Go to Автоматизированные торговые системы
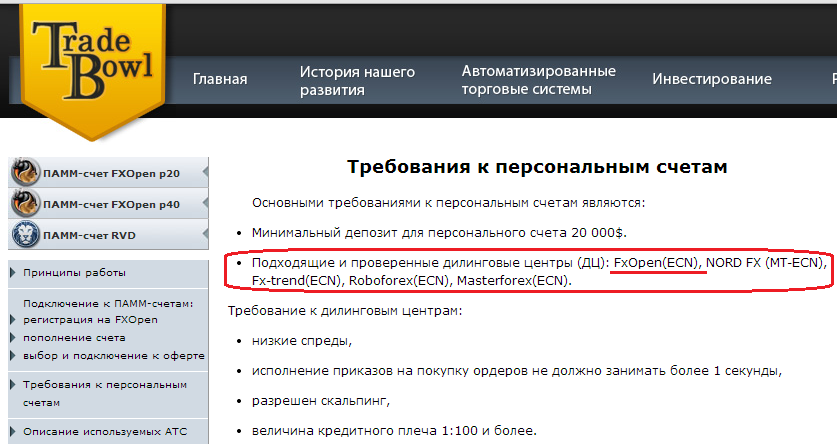Screen dimensions: 837x444 click(x=539, y=80)
